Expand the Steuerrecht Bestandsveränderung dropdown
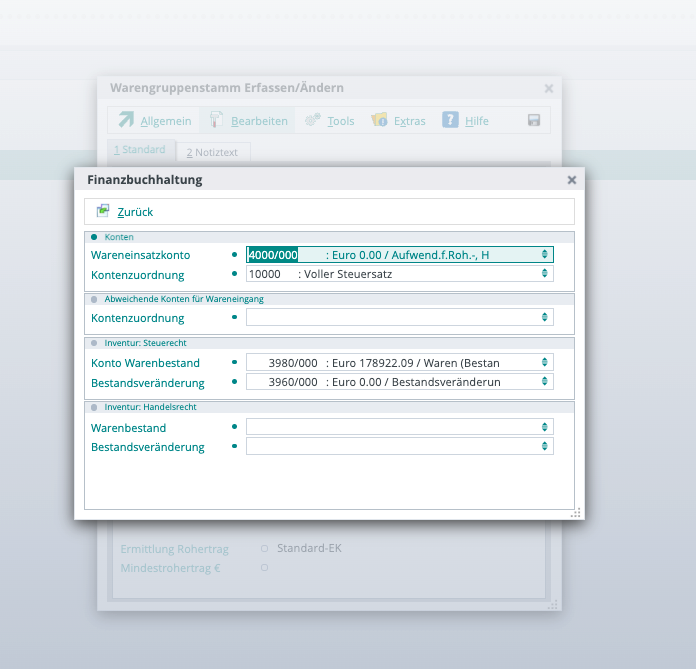 point(544,382)
